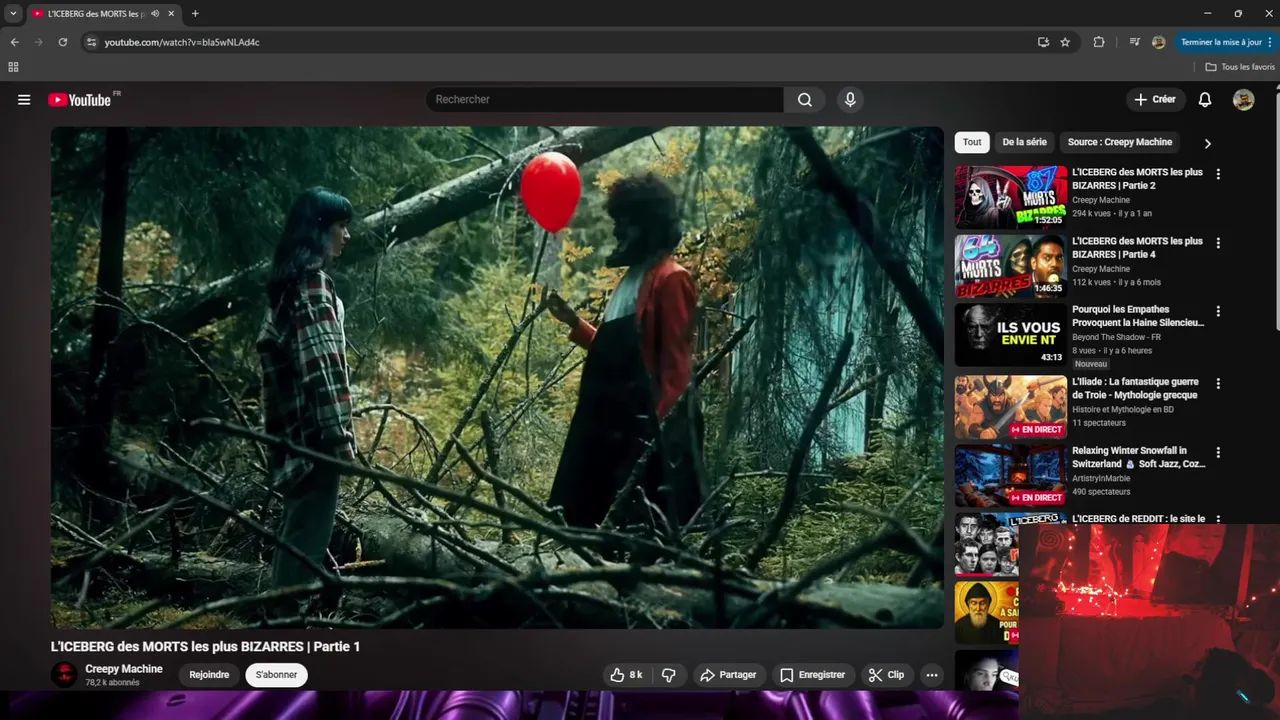
Task: Open tab search dropdown arrow
Action: tap(13, 14)
